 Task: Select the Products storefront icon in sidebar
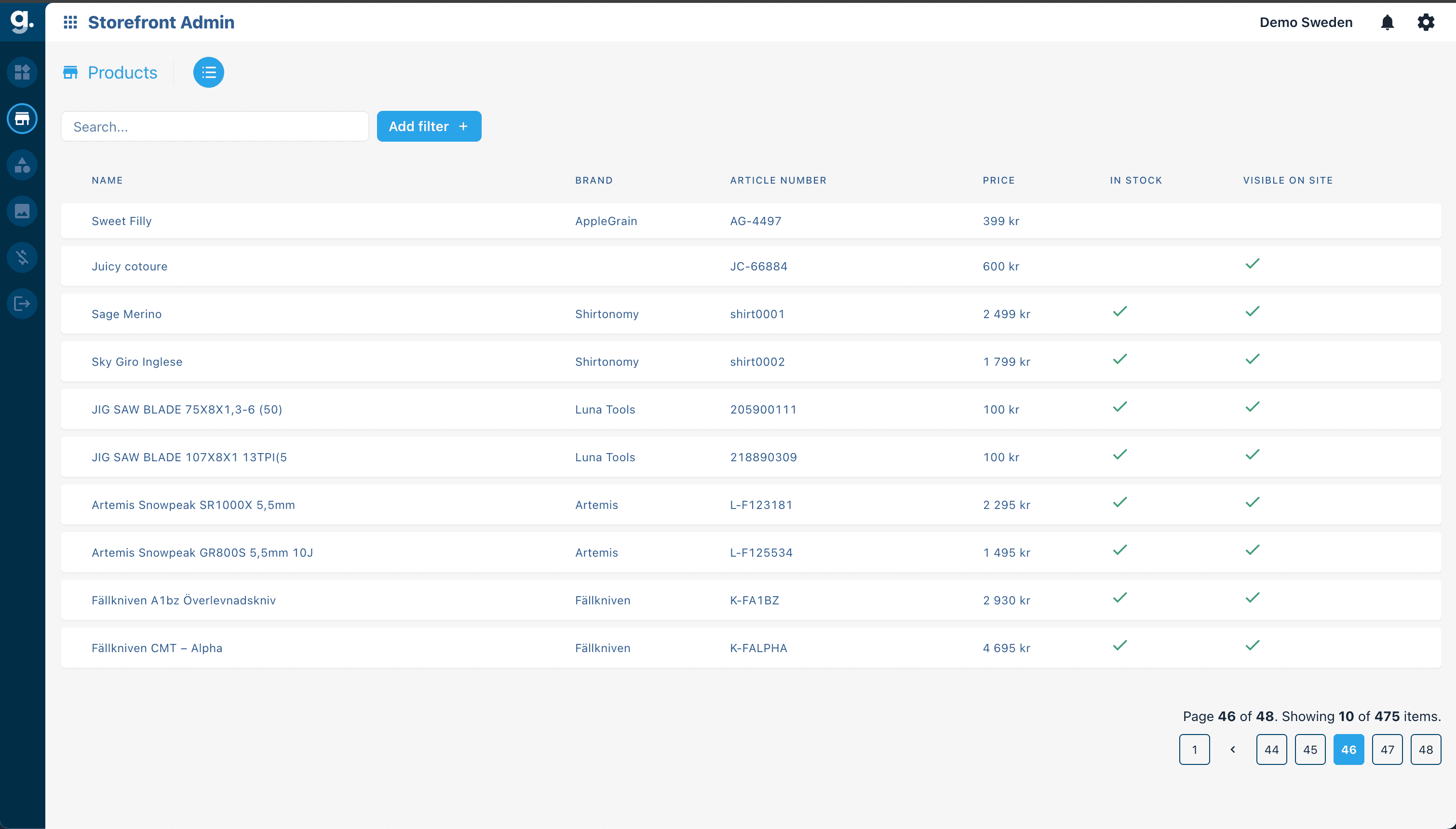point(22,119)
